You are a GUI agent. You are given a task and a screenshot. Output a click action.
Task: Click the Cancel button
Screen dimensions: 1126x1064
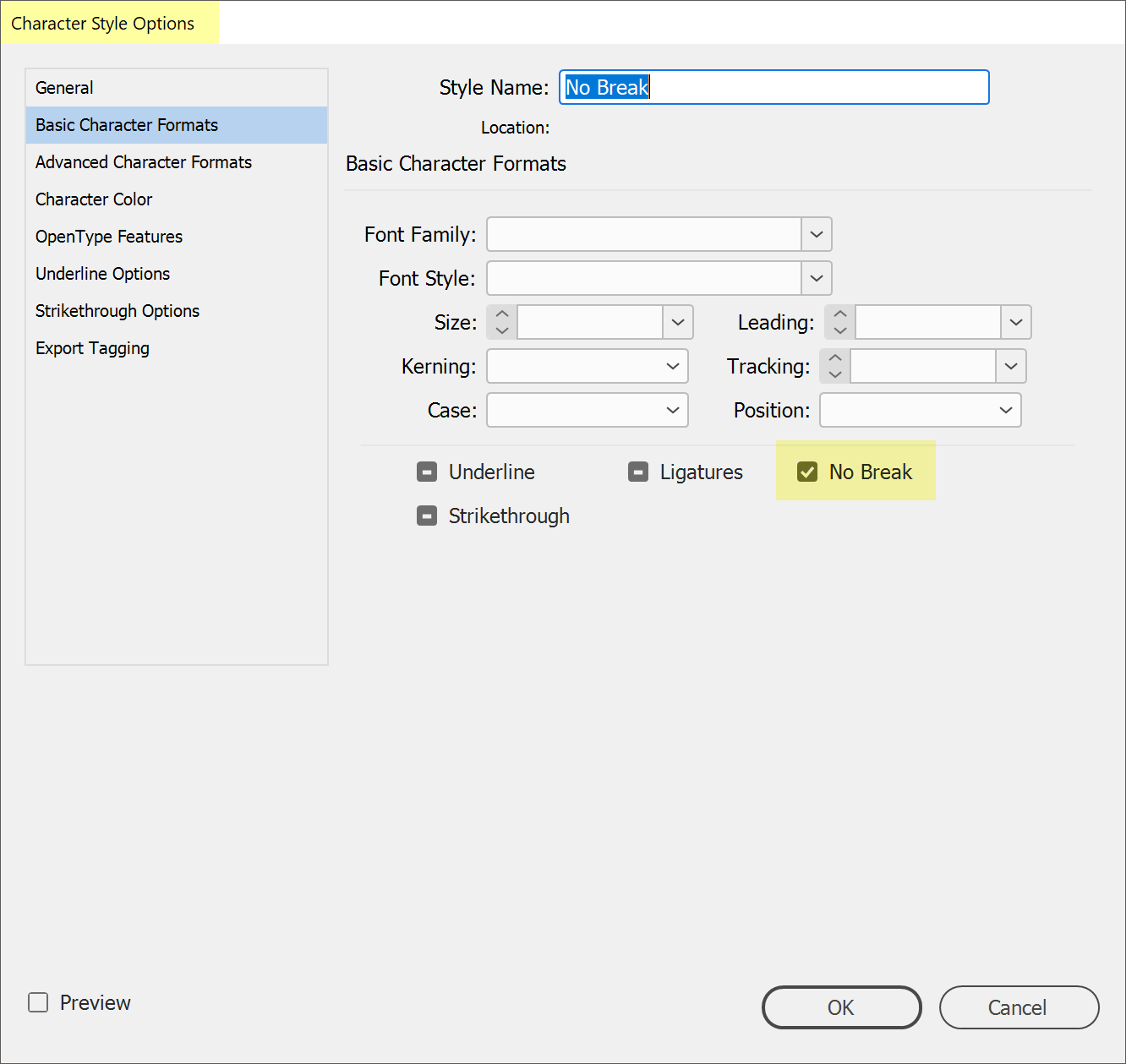click(x=1018, y=1007)
